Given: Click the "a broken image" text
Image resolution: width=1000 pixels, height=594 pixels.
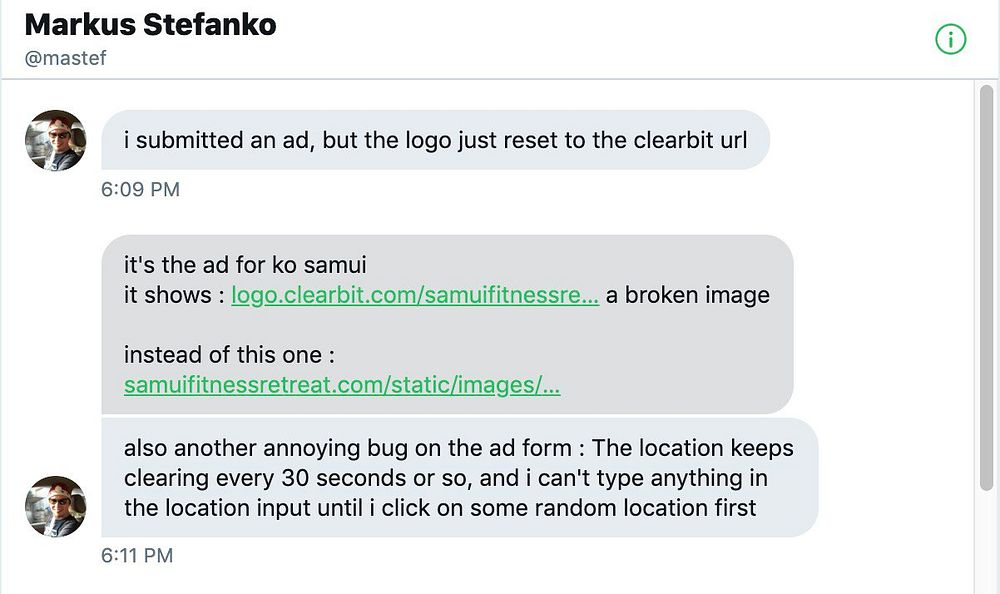Looking at the screenshot, I should pos(688,295).
